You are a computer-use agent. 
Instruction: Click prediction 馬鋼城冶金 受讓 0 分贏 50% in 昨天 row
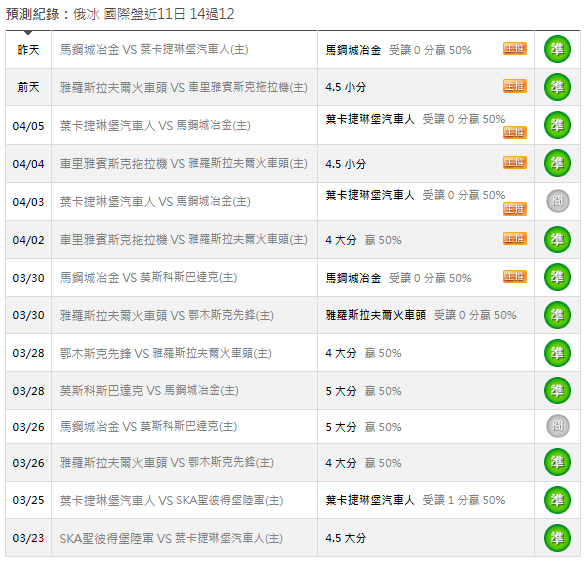398,50
